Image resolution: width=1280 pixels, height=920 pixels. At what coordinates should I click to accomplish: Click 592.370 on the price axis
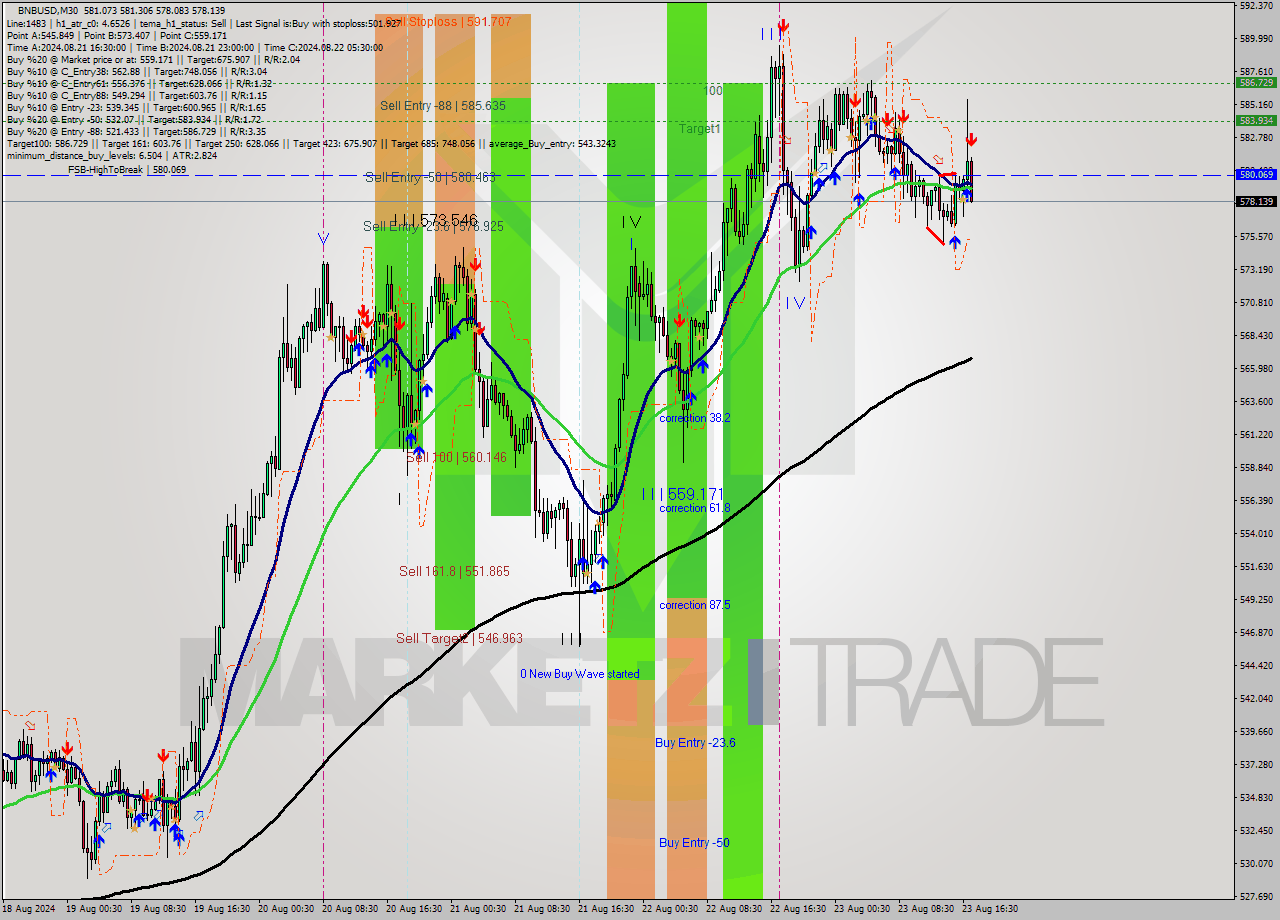1256,5
